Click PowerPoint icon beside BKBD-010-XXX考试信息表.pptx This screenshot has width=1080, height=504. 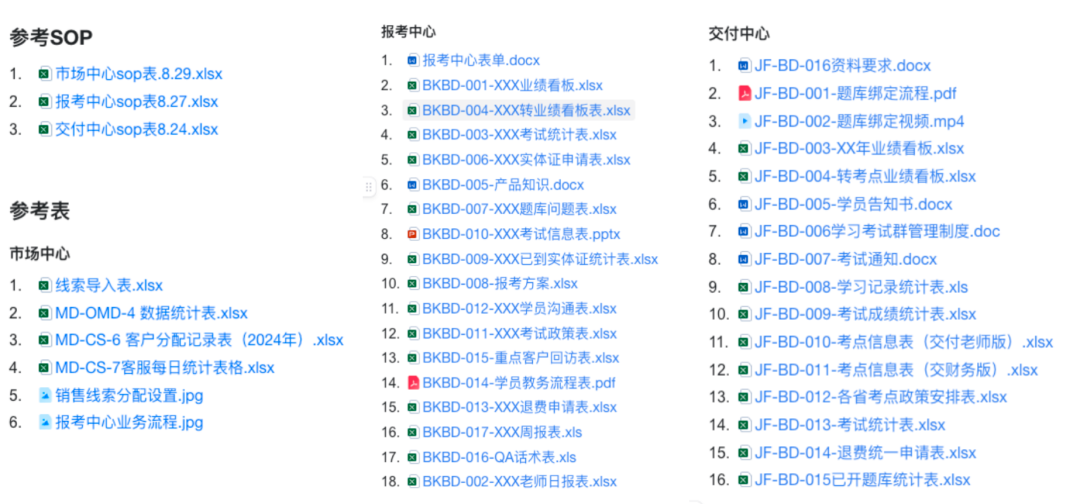413,234
